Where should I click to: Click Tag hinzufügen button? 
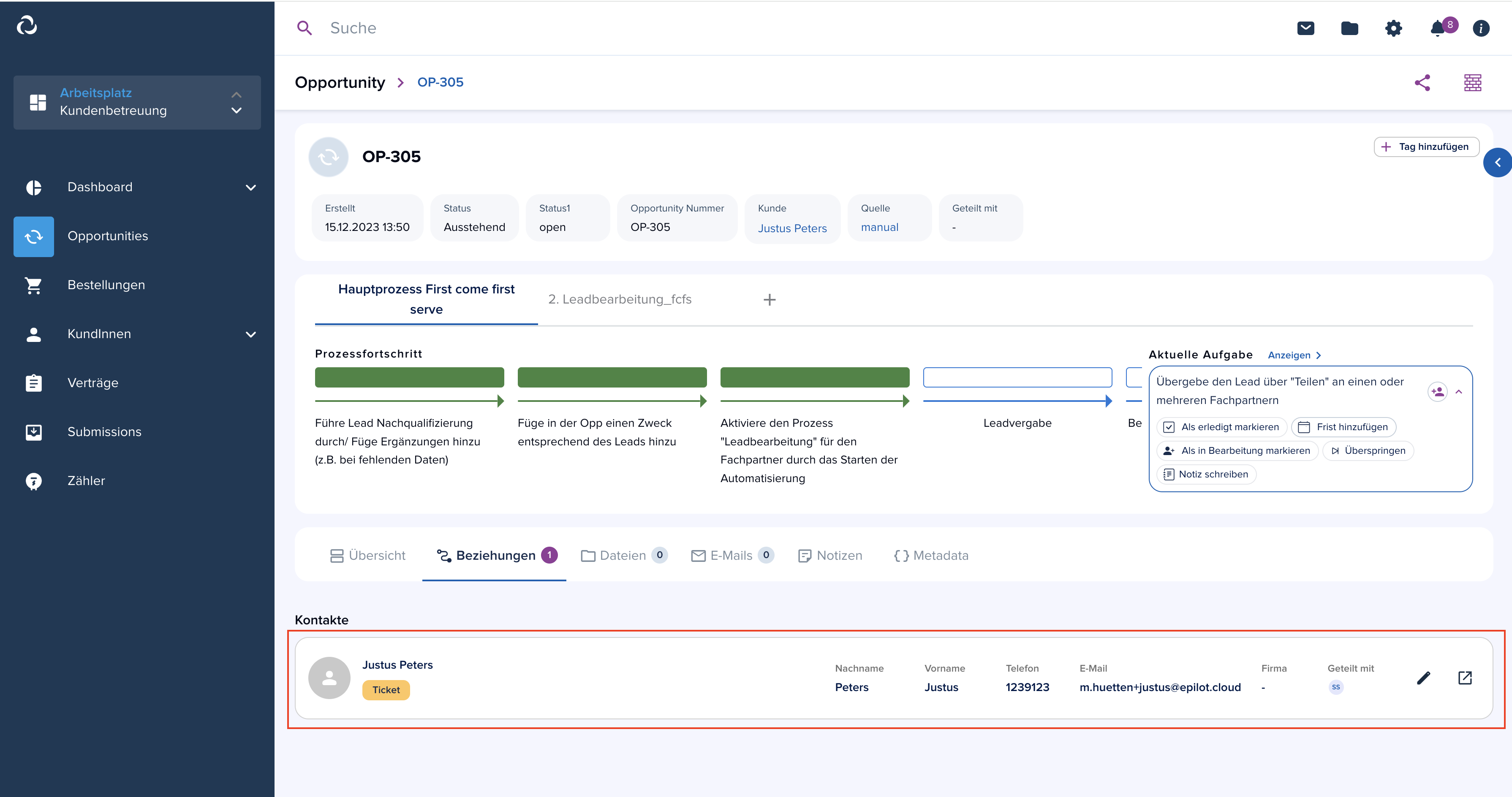click(1426, 146)
